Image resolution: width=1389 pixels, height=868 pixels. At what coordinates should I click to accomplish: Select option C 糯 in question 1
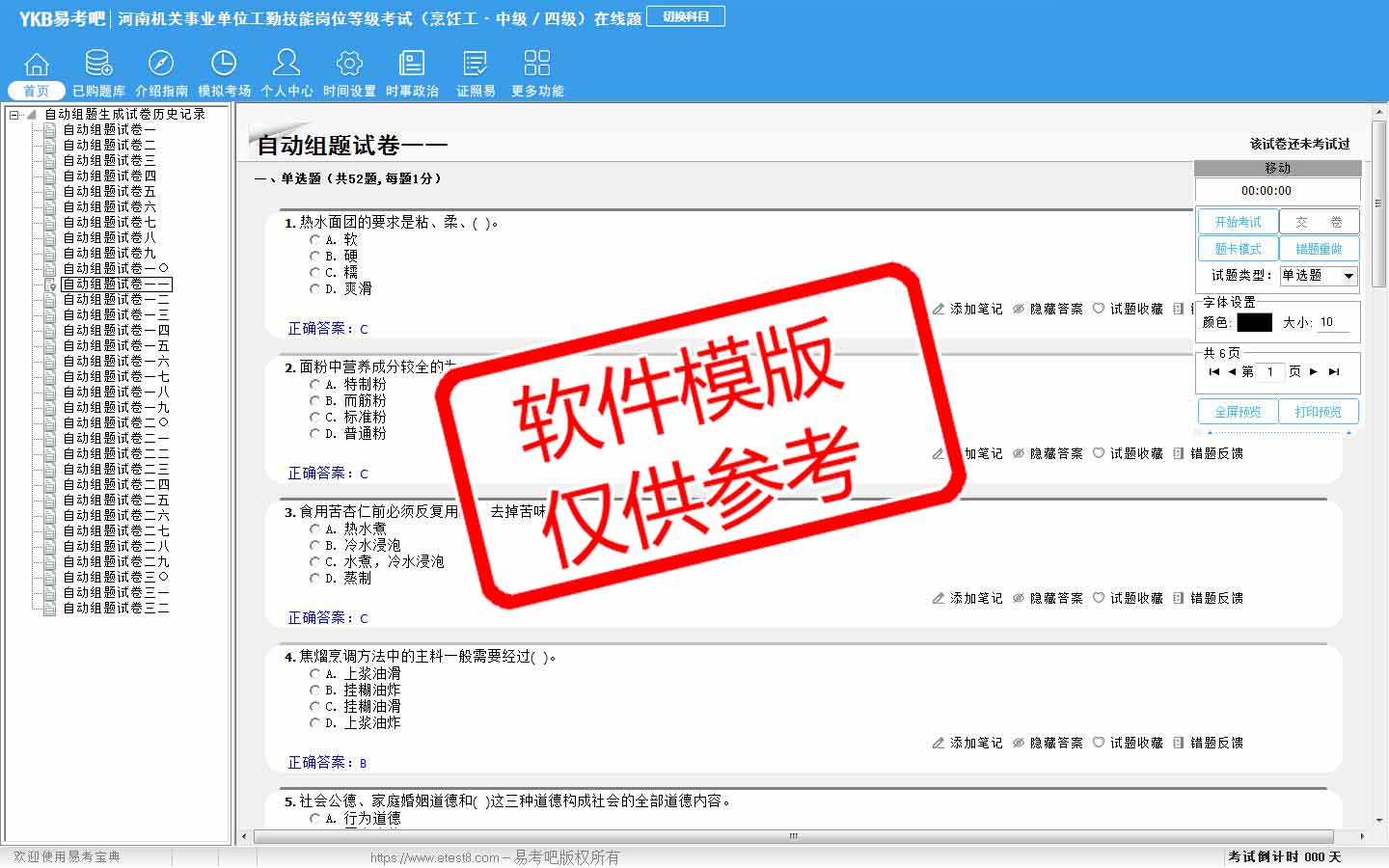pyautogui.click(x=314, y=272)
